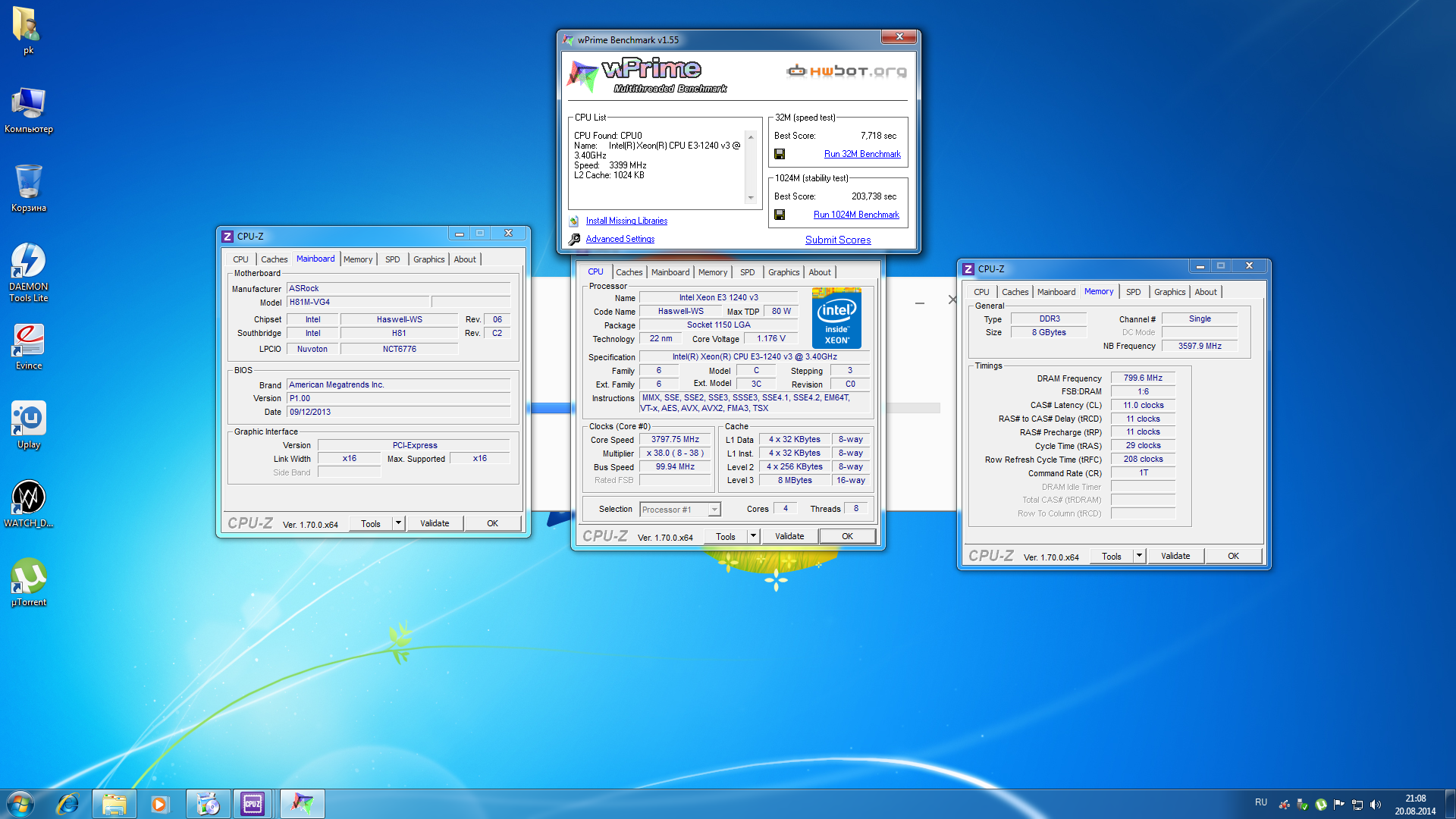Click the HWBOT.org logo in wPrime

846,71
